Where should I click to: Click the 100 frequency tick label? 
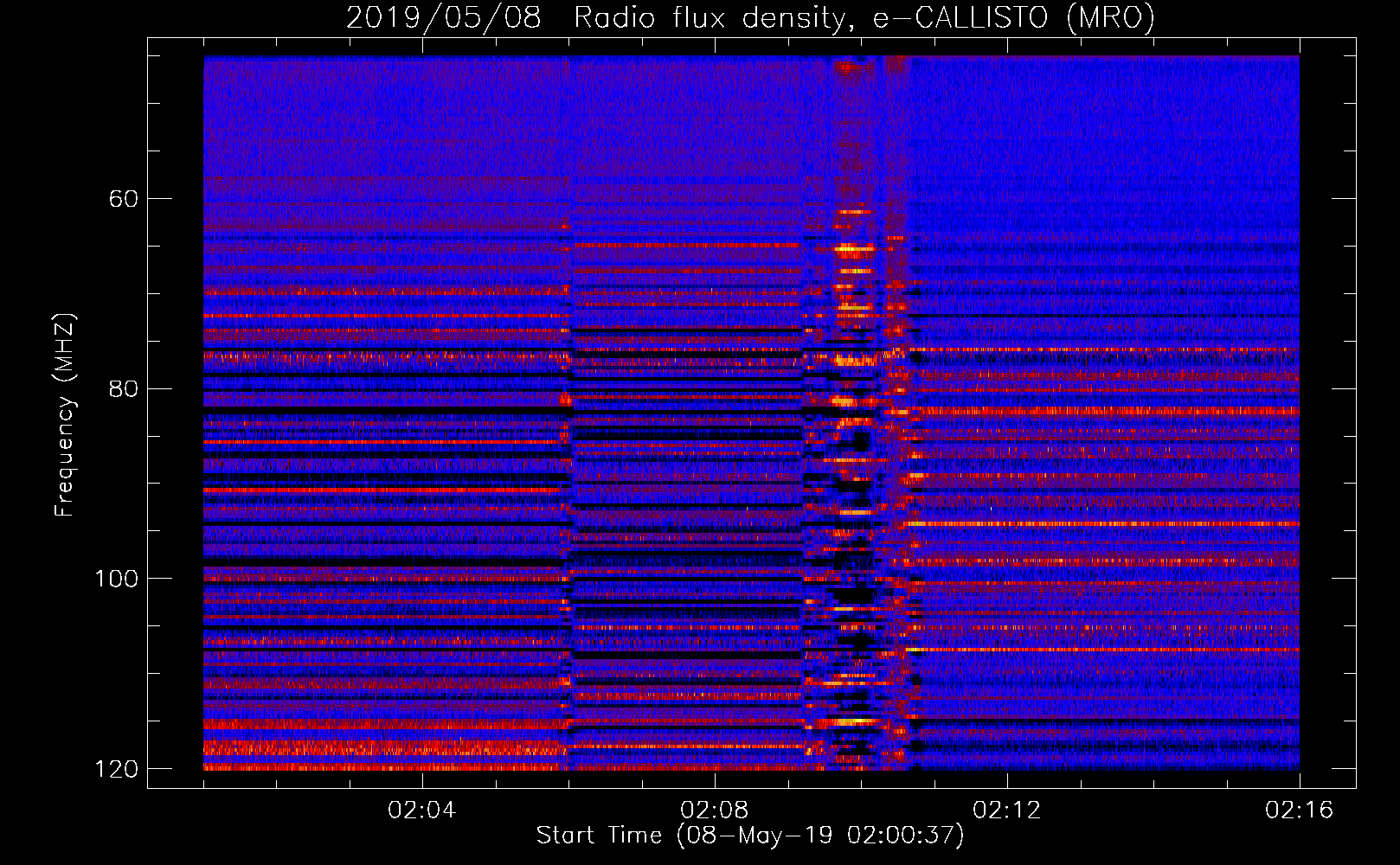117,579
